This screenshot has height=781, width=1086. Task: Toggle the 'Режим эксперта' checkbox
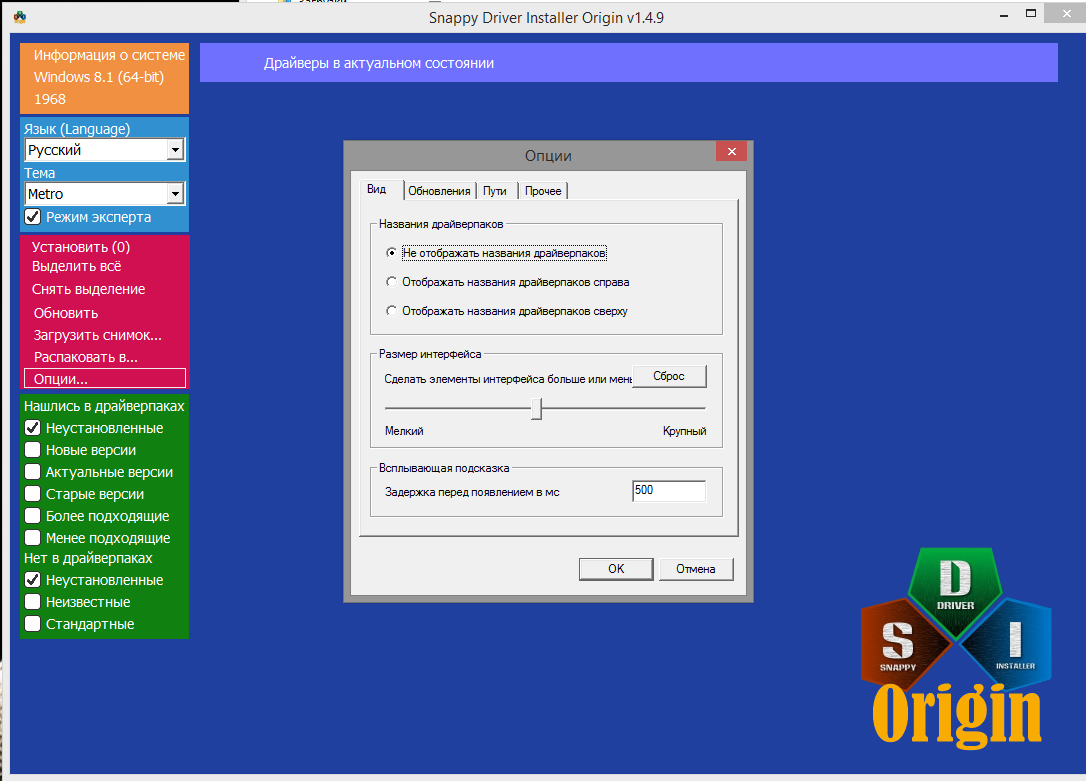coord(33,217)
